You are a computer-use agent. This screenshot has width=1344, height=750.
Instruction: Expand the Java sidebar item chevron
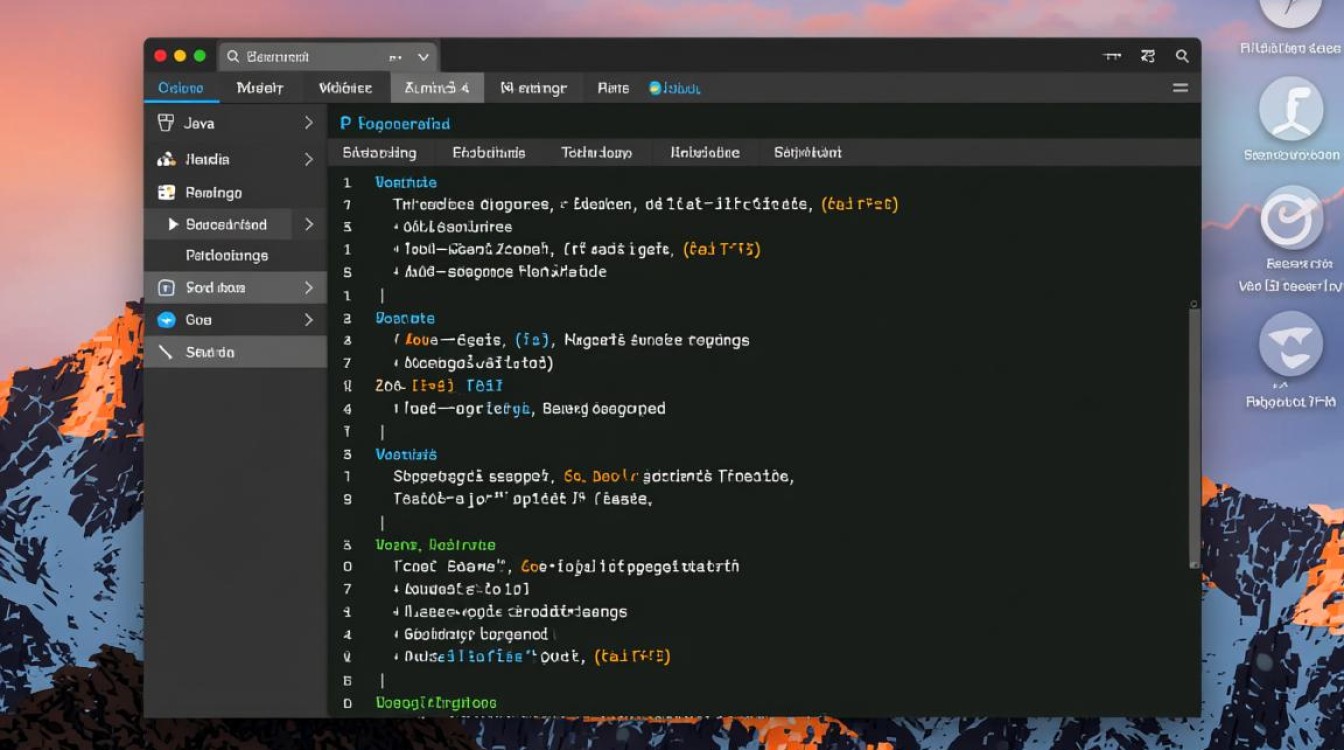coord(308,123)
